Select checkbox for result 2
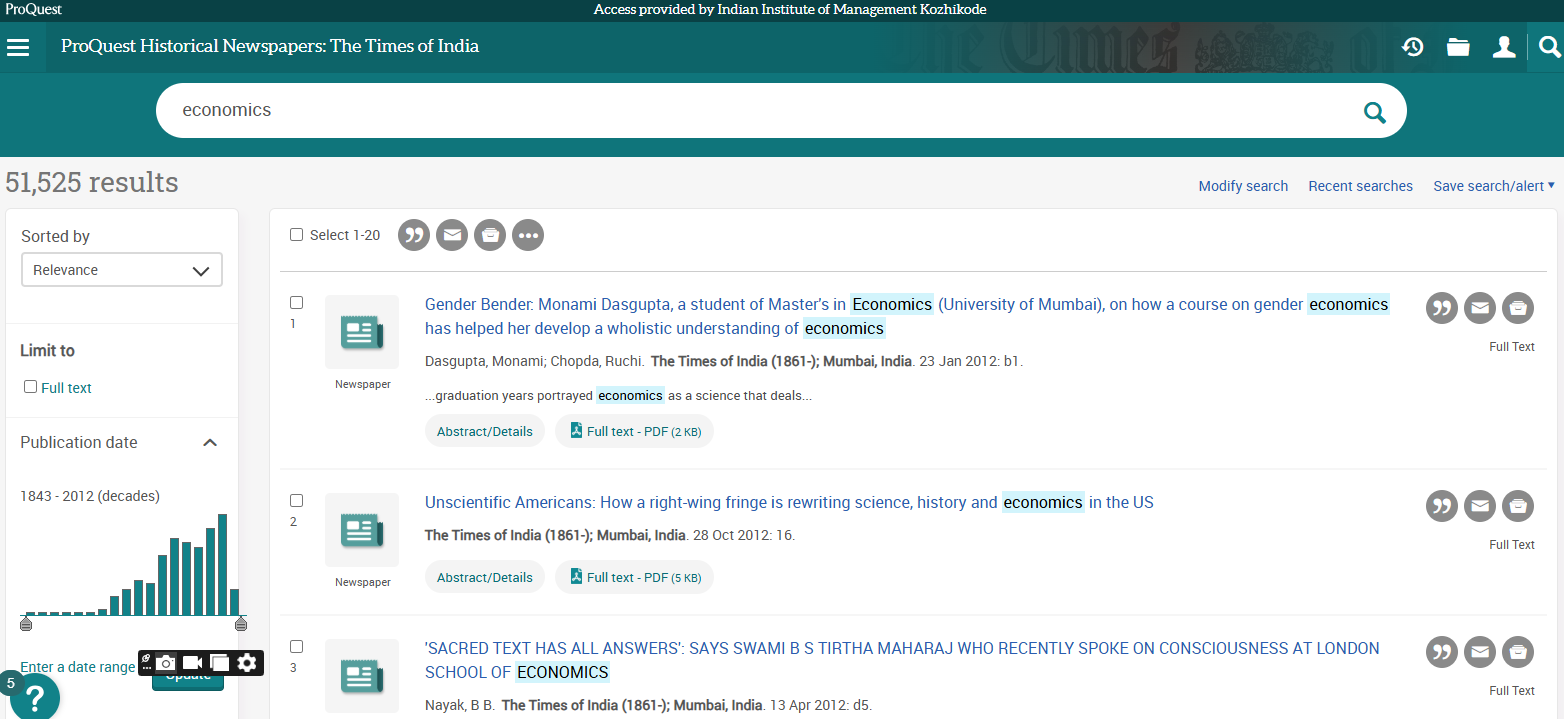 click(x=296, y=501)
